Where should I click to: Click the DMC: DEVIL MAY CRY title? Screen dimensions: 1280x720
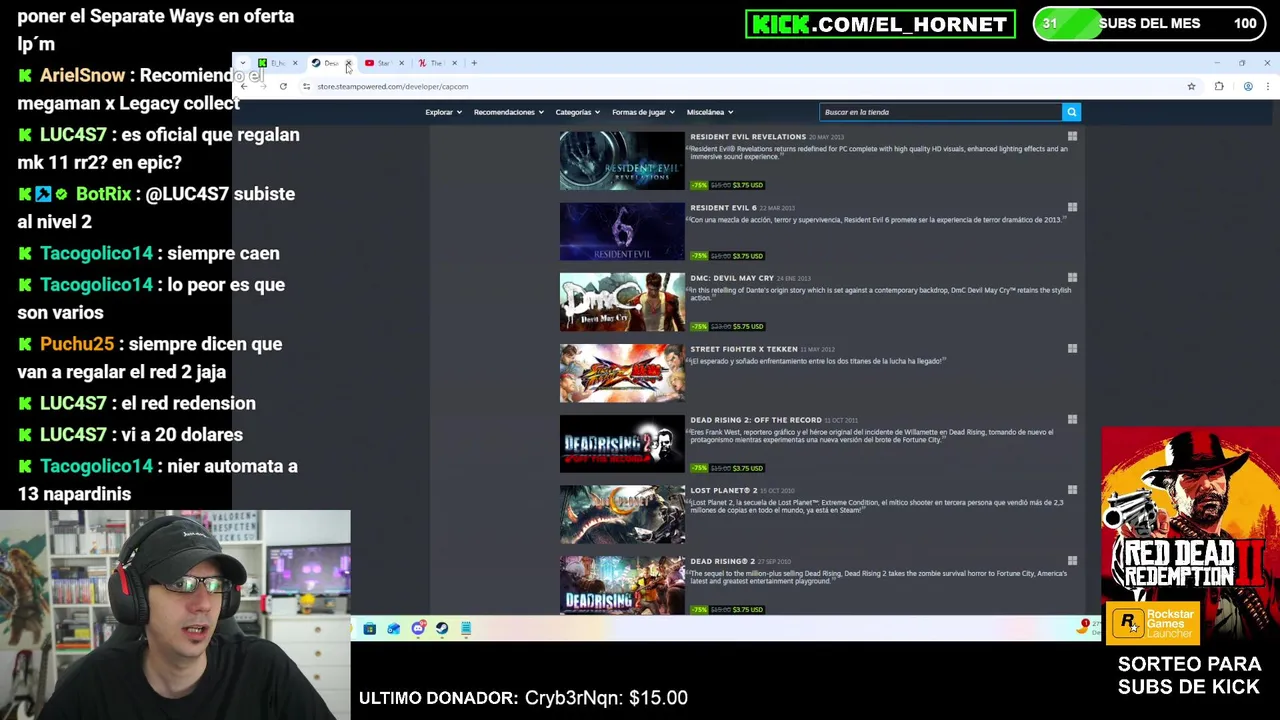732,278
